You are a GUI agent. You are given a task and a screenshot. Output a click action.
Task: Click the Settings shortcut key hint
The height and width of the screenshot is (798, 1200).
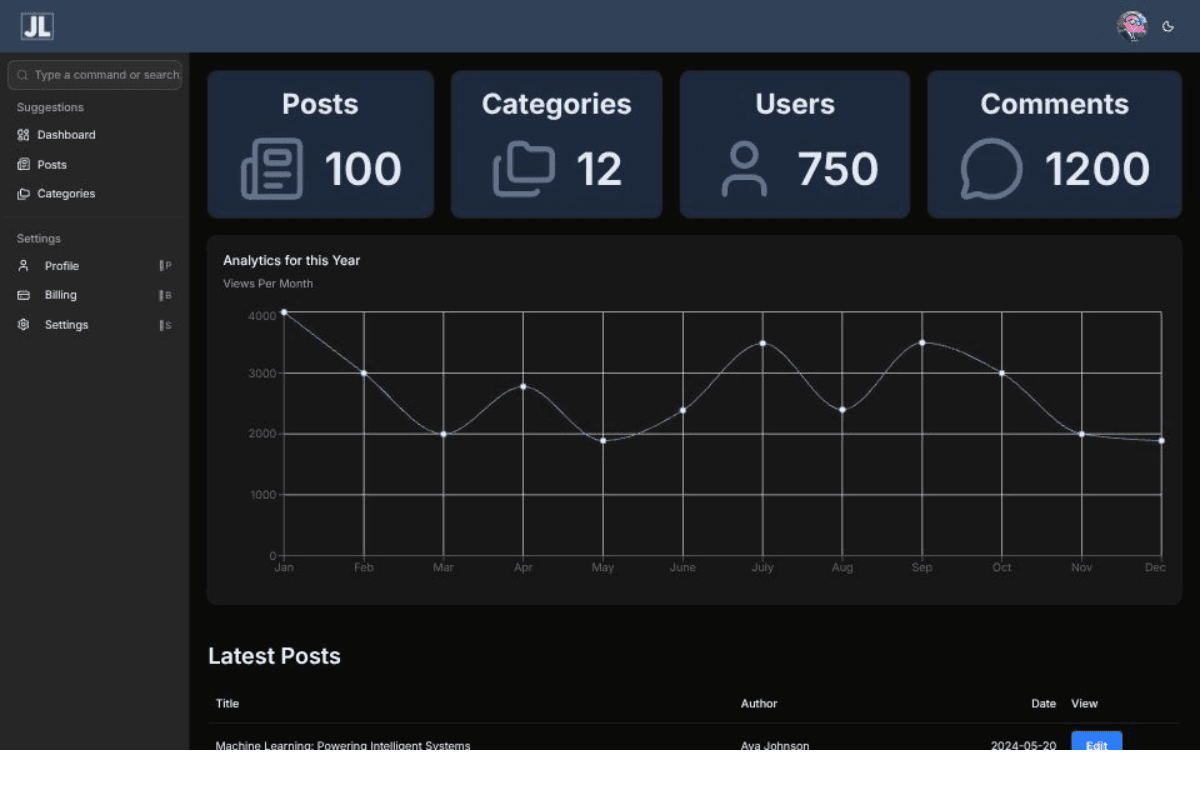[x=166, y=325]
